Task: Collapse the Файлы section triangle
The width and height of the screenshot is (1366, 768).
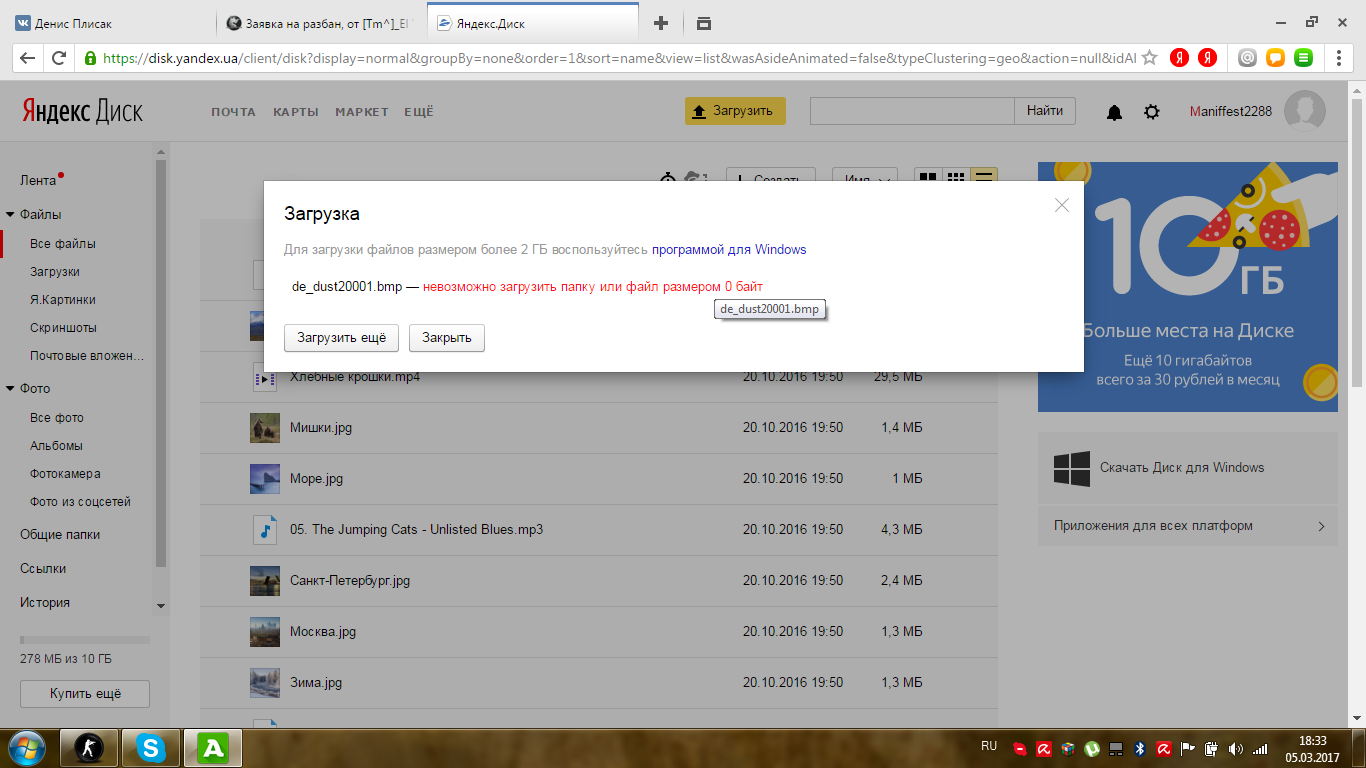Action: [x=10, y=215]
